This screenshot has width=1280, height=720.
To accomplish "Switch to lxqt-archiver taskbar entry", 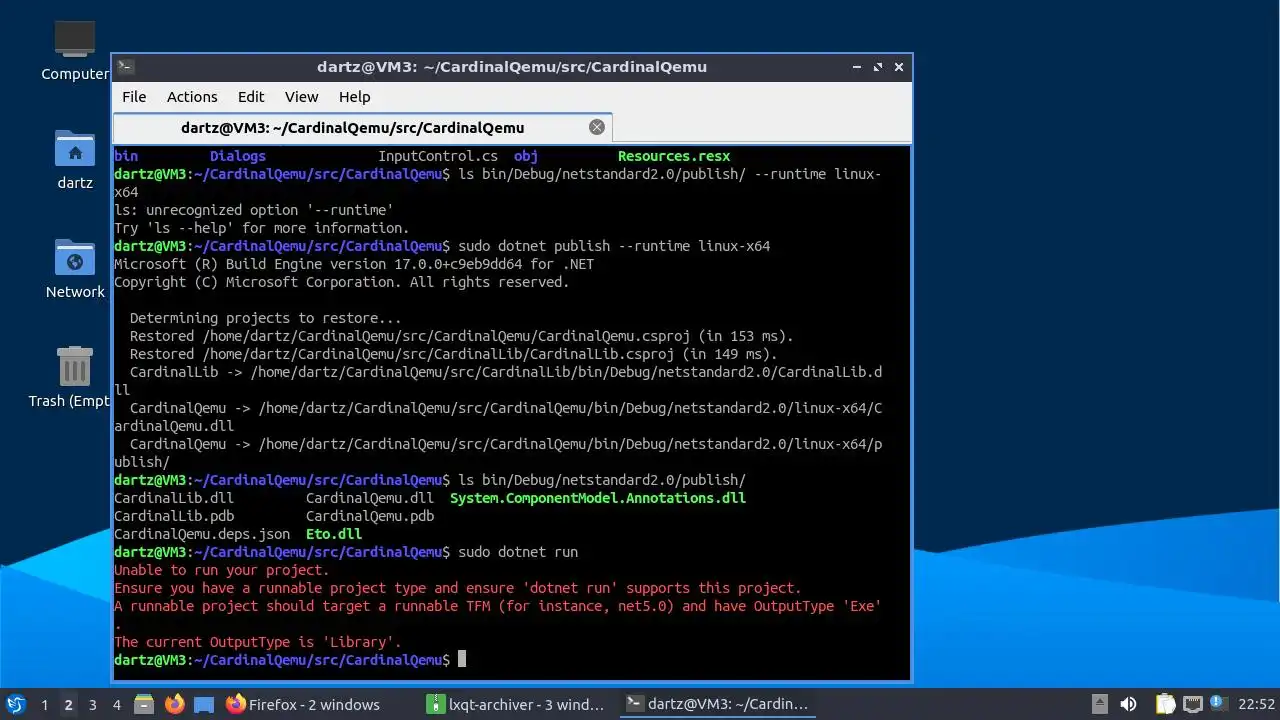I will [x=516, y=704].
